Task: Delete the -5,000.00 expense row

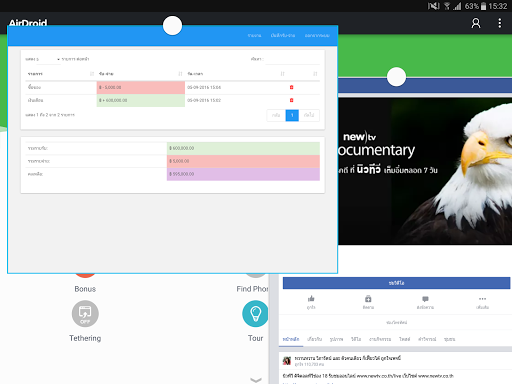Action: (291, 87)
